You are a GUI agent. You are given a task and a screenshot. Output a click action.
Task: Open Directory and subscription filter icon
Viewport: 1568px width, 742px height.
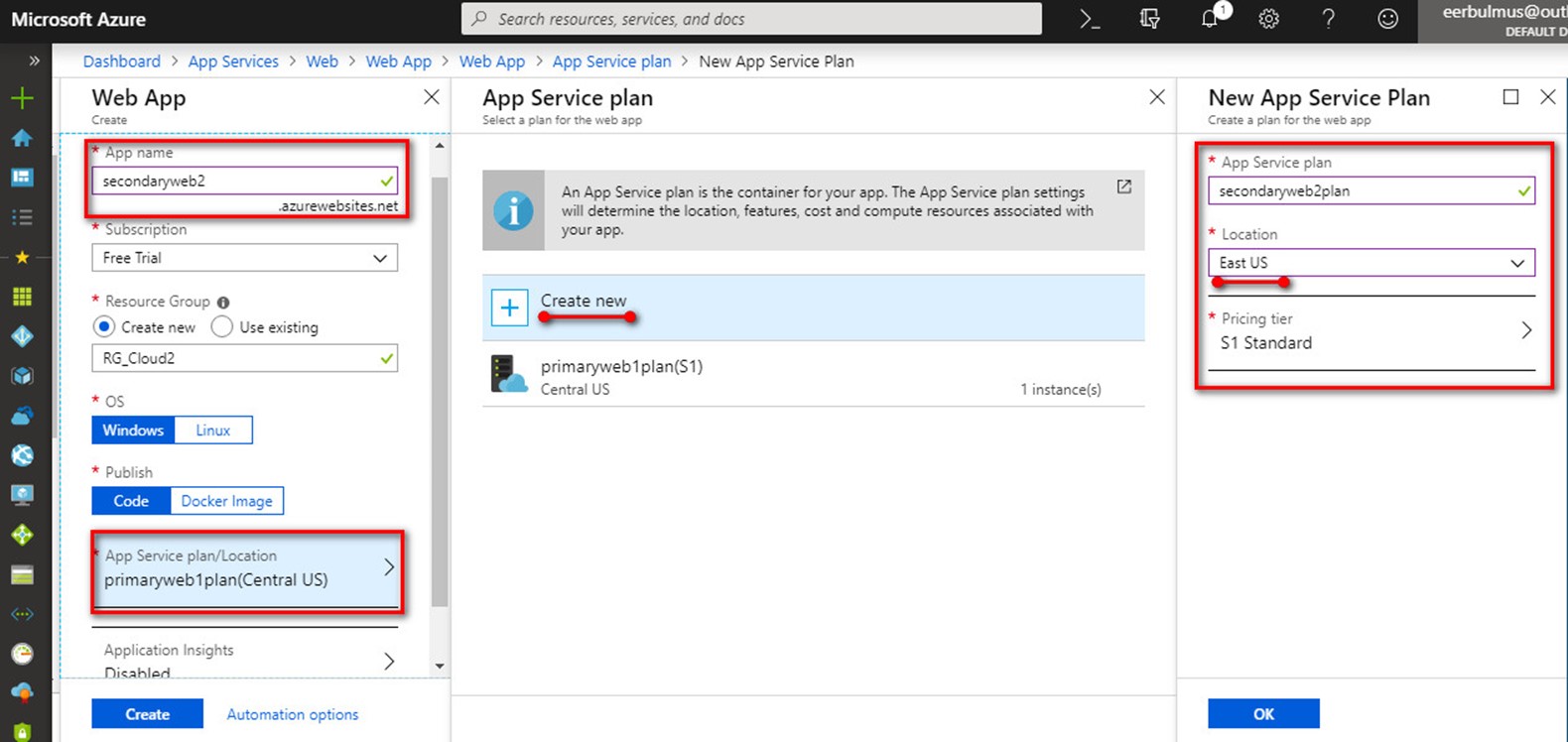1149,19
